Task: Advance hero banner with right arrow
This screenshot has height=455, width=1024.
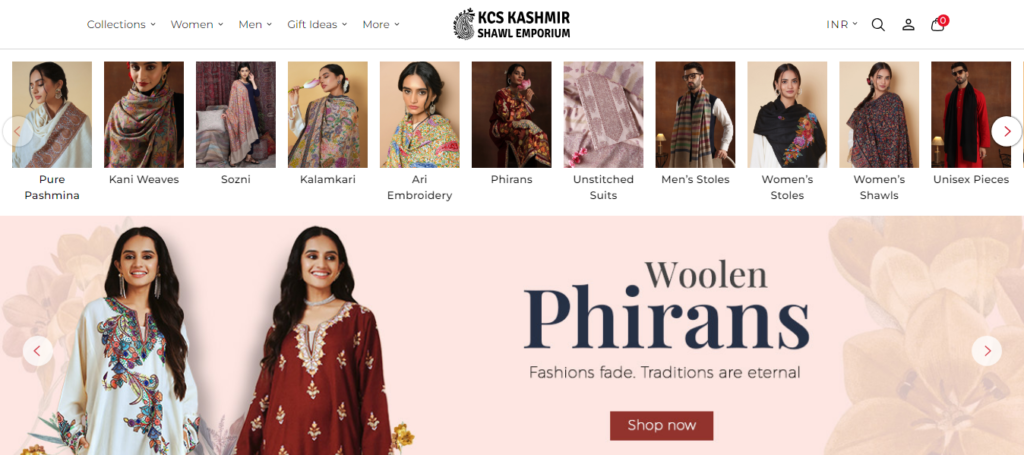Action: (986, 351)
